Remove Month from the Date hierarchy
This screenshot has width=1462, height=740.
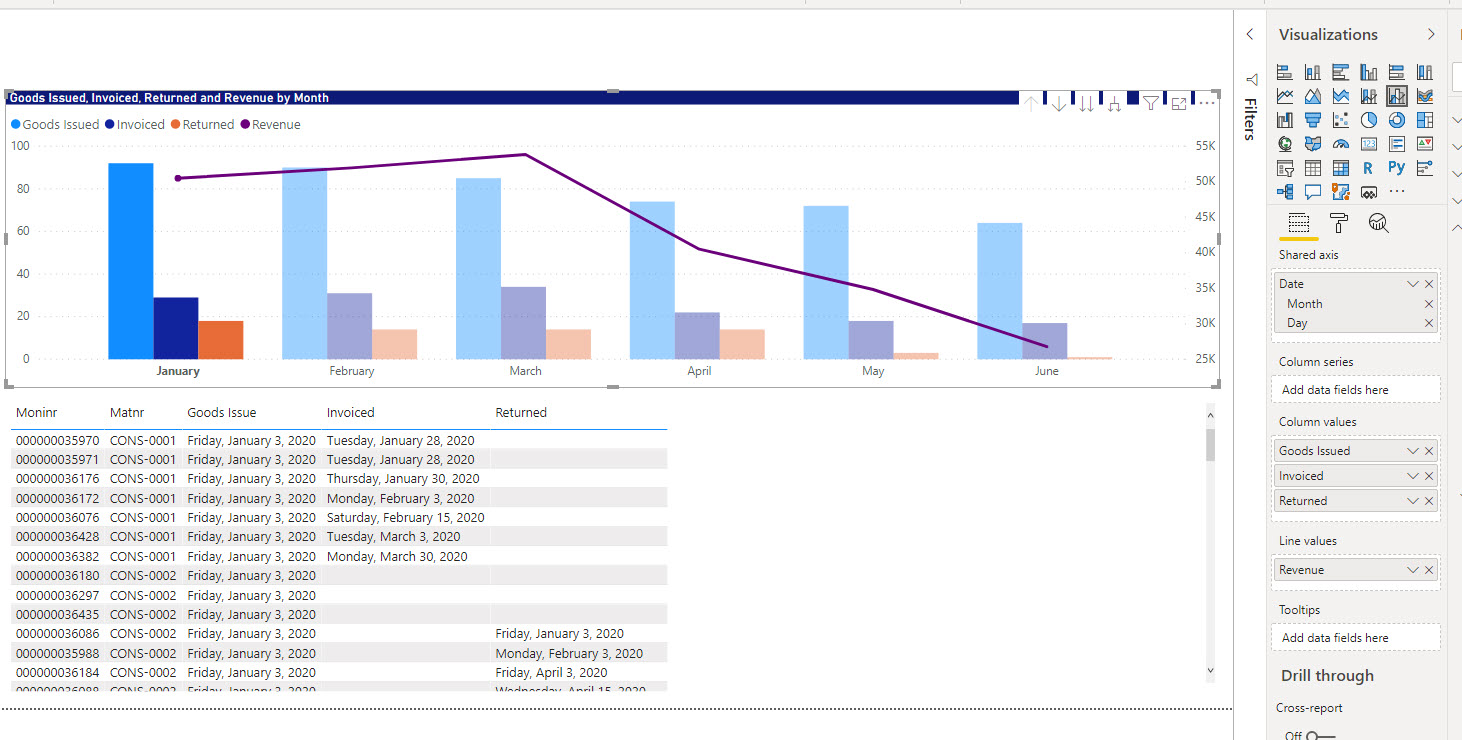coord(1429,304)
